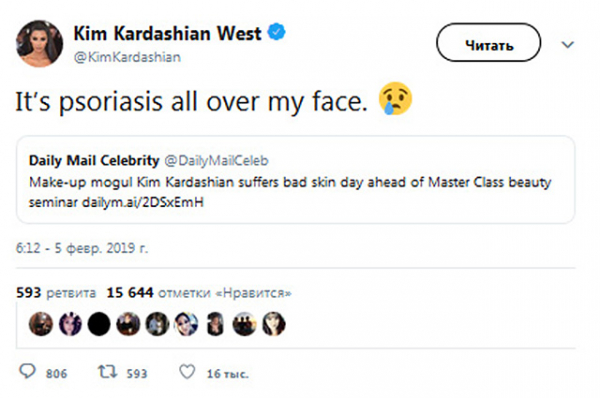Image resolution: width=600 pixels, height=398 pixels.
Task: Click the @KimKardashian handle
Action: point(127,57)
